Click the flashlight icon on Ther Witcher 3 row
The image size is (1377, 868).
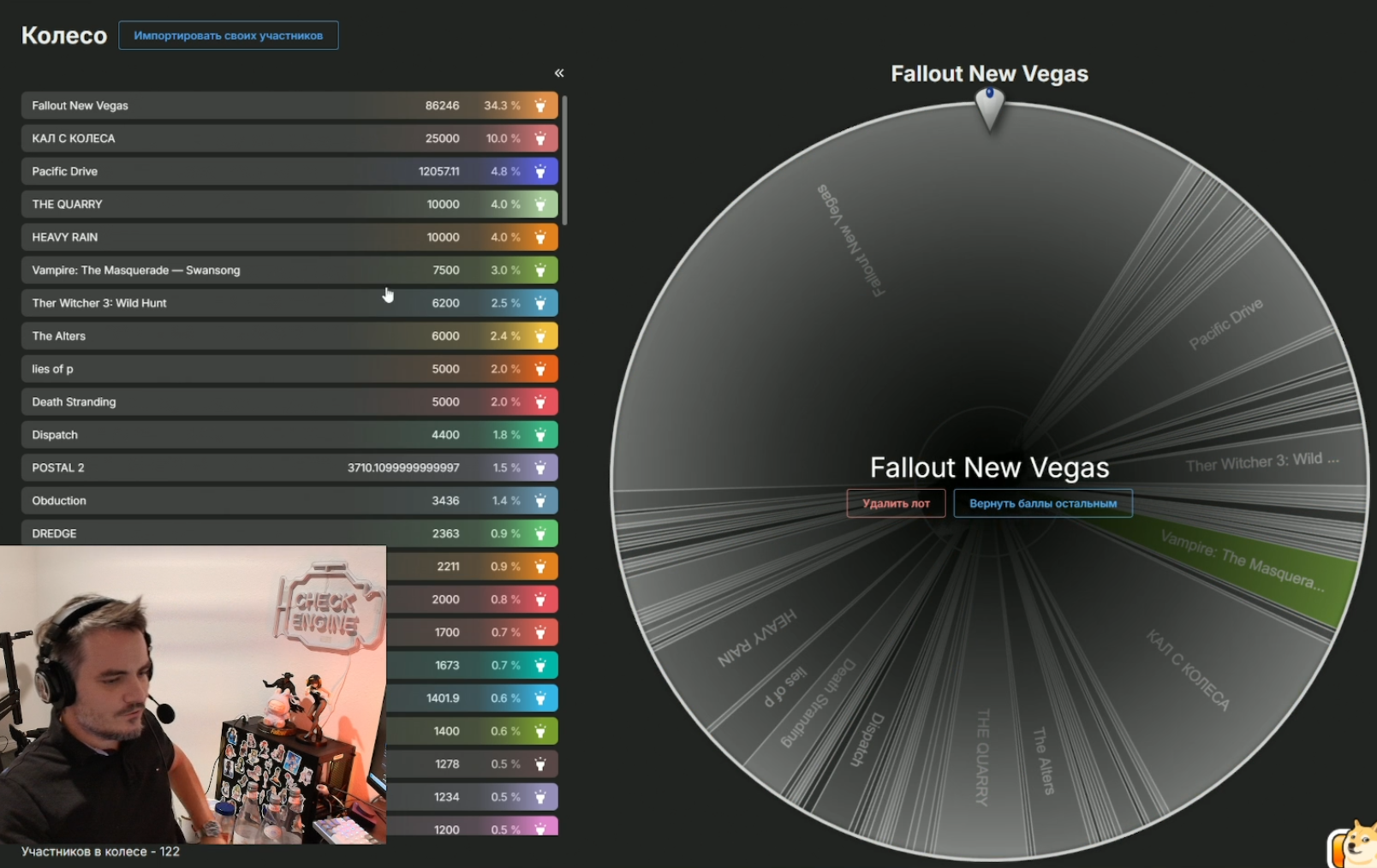(x=540, y=303)
